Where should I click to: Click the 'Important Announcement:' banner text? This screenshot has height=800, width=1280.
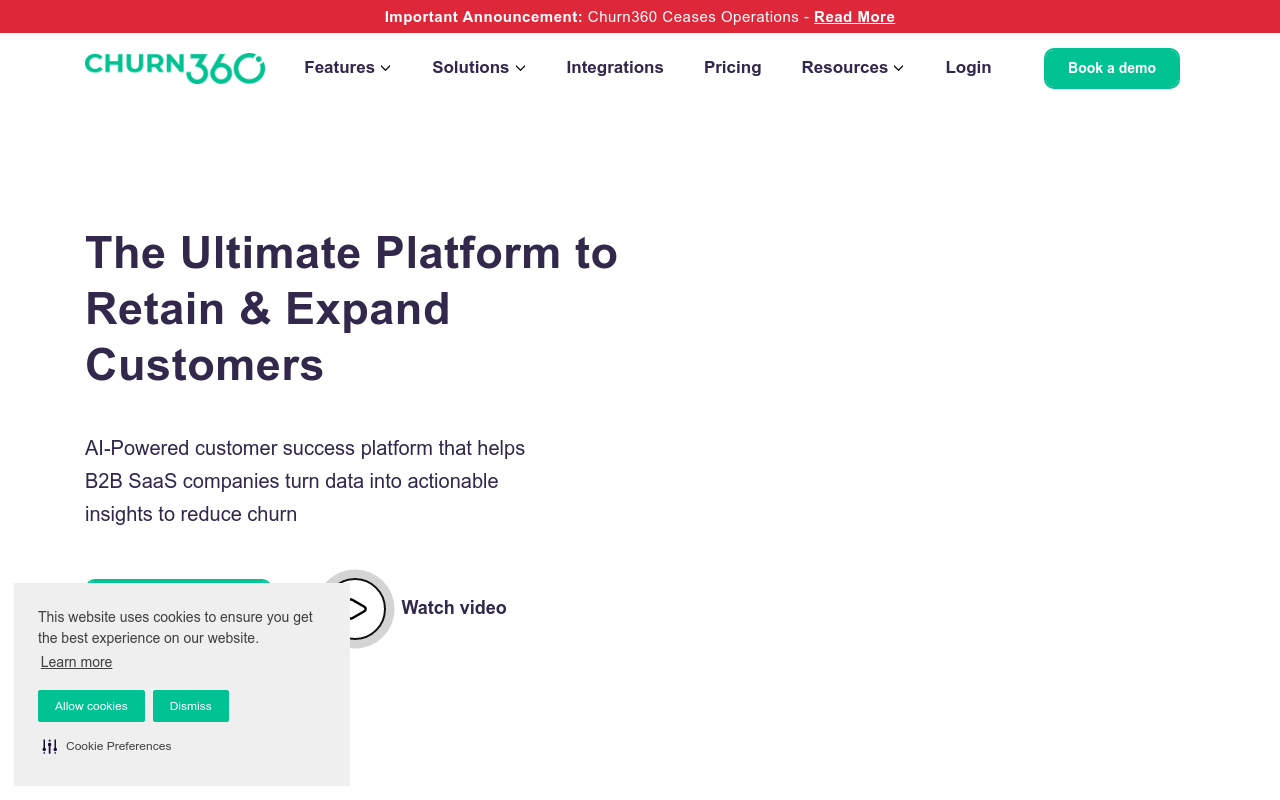pyautogui.click(x=484, y=17)
